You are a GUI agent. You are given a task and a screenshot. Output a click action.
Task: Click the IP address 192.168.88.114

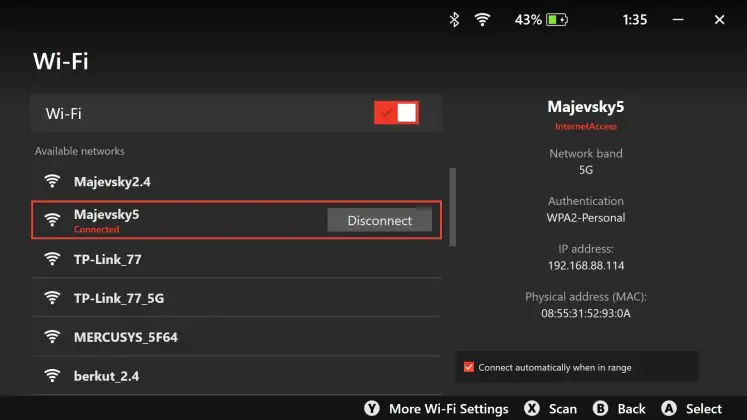point(585,265)
